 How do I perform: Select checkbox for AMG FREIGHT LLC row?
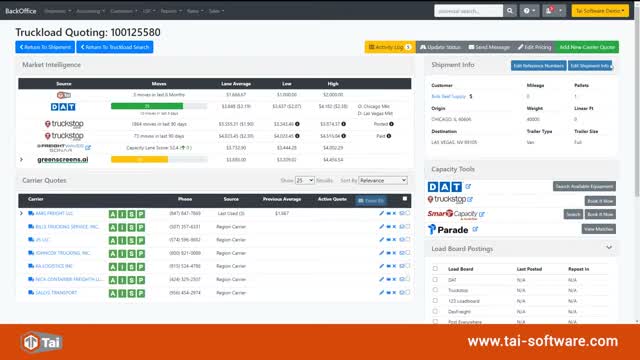(x=407, y=213)
